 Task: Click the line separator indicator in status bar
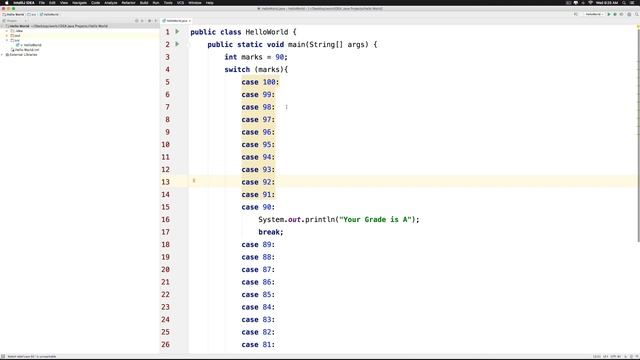point(606,356)
